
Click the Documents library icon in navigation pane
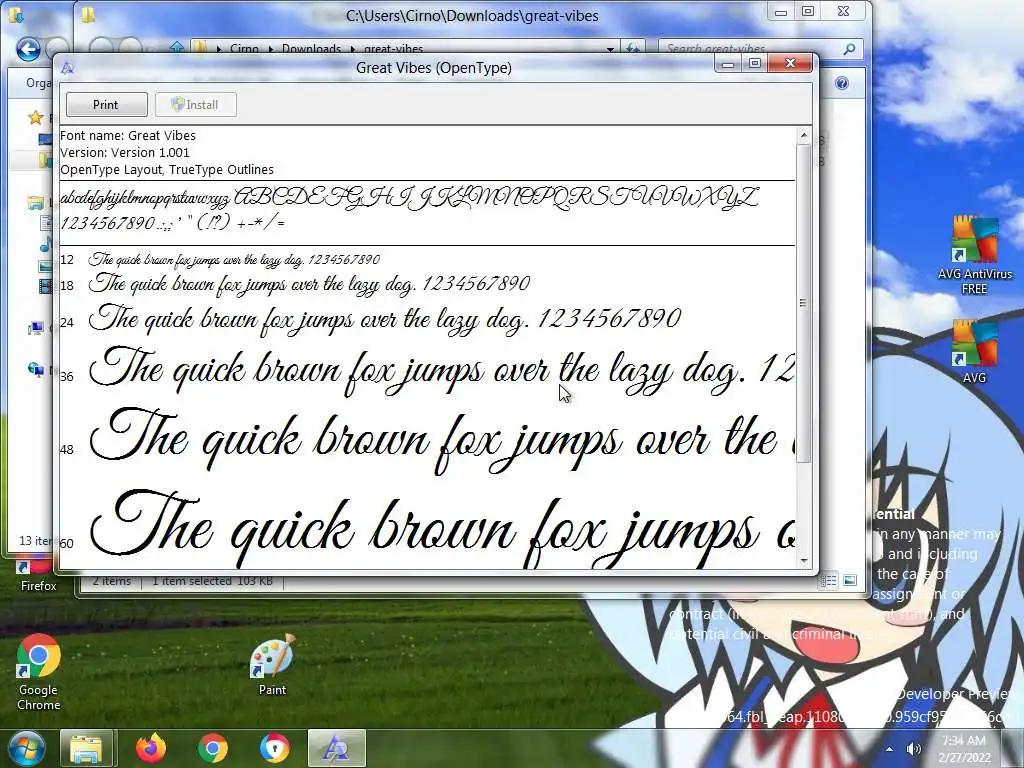(46, 223)
